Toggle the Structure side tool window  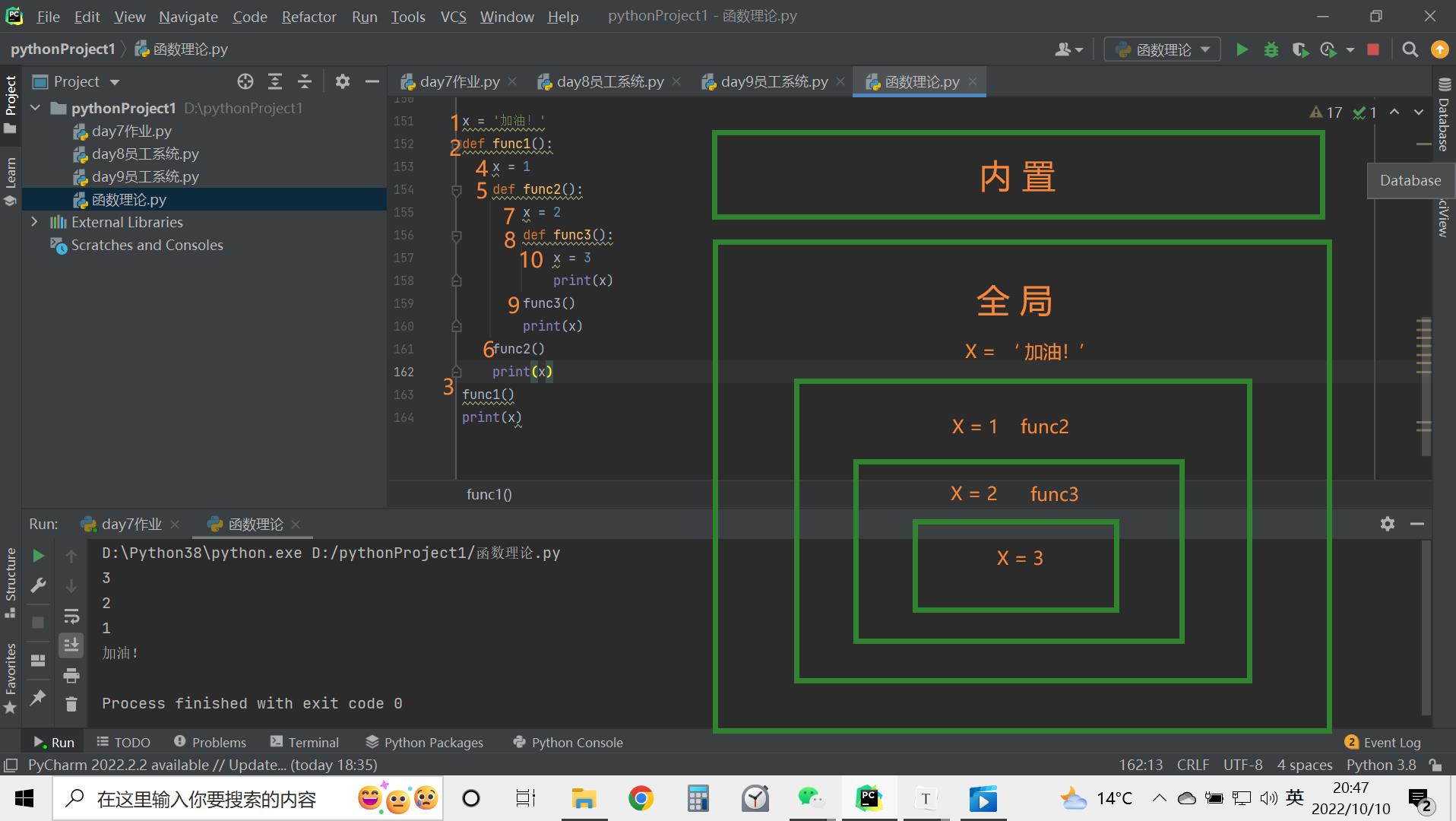coord(11,582)
